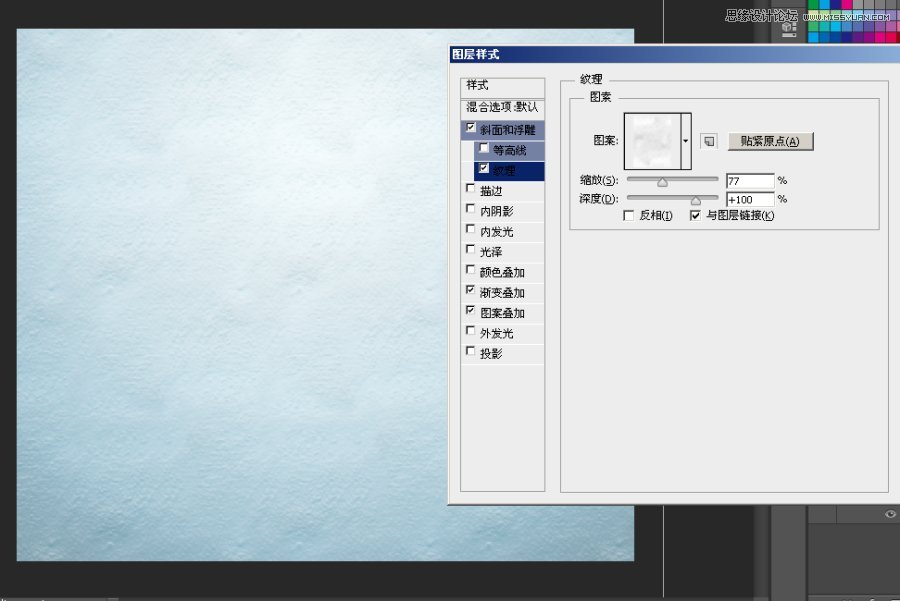Select 混合选项:默认 blending options

[503, 107]
